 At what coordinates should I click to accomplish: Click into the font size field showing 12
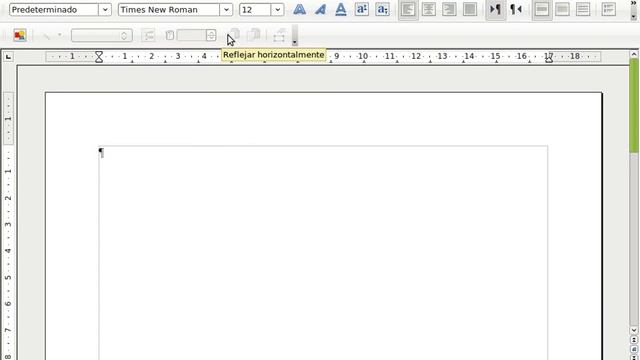coord(255,9)
